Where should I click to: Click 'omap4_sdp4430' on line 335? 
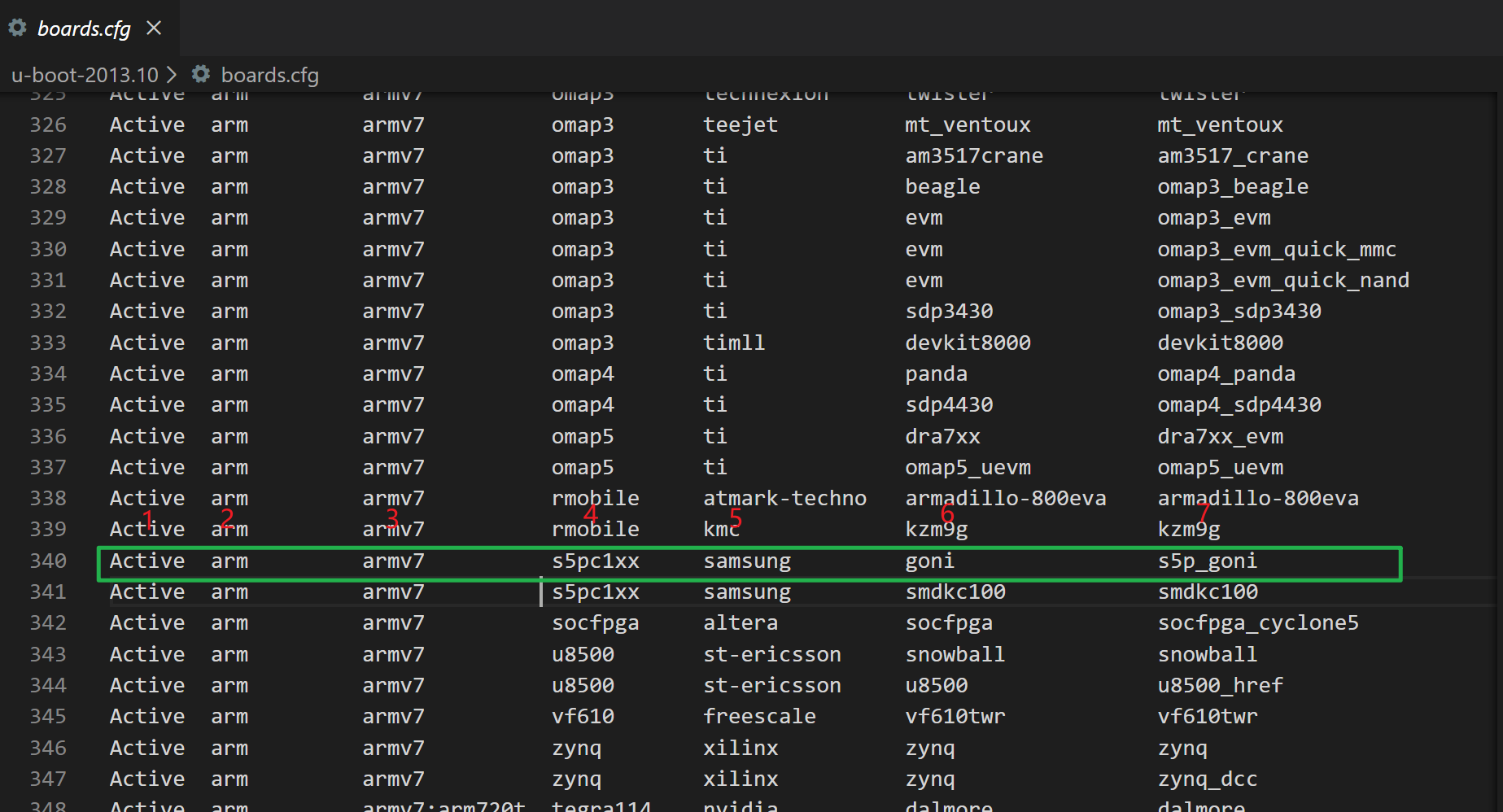pyautogui.click(x=1239, y=404)
